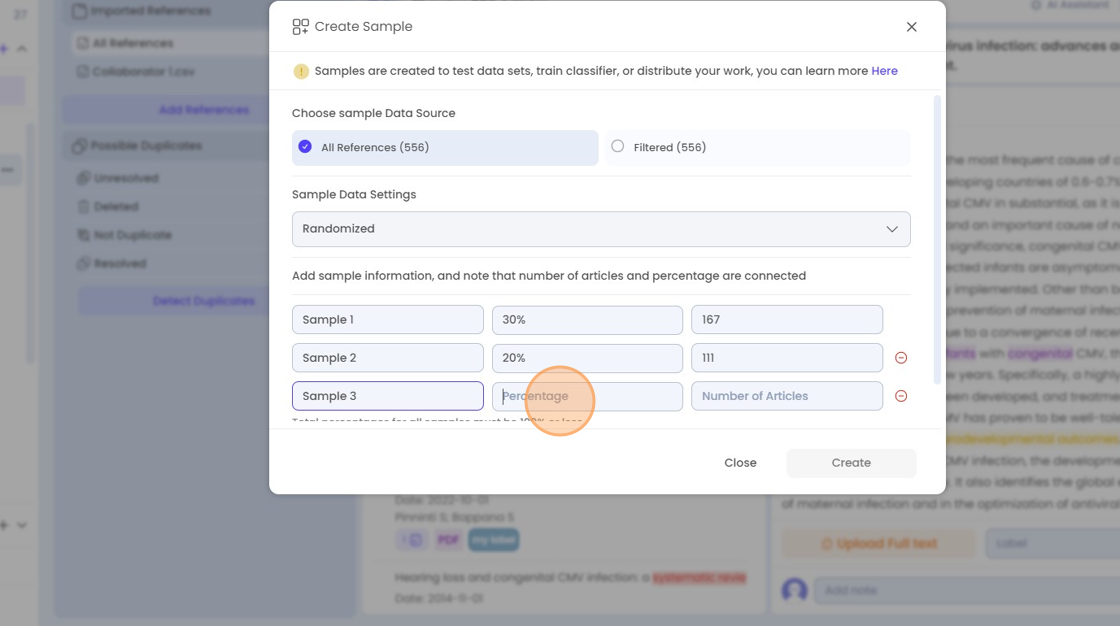Click the Create Sample header icon
Screen dimensions: 1120x626
pos(300,27)
